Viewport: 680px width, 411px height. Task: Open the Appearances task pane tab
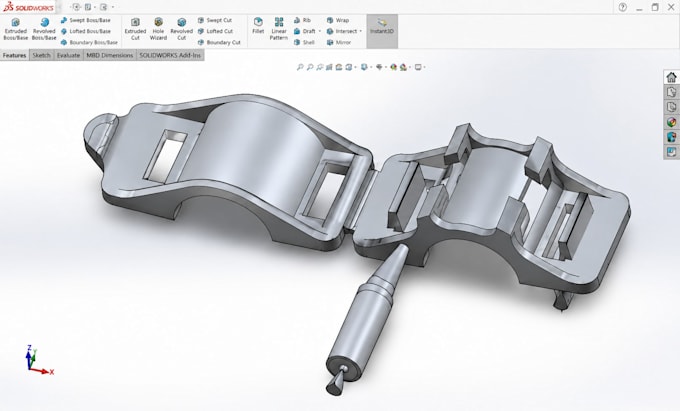671,122
